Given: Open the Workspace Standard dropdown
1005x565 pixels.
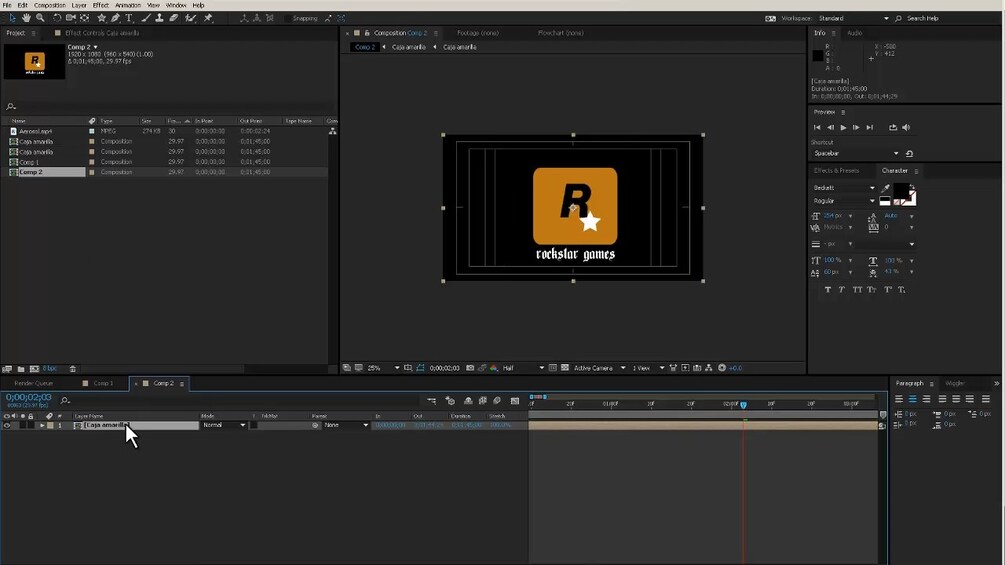Looking at the screenshot, I should pyautogui.click(x=853, y=19).
